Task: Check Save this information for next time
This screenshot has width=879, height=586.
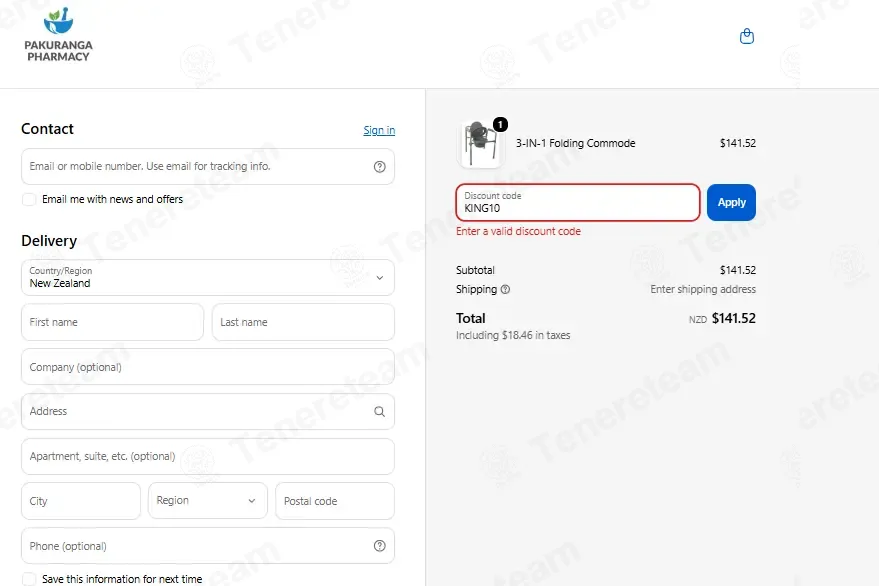Action: click(x=29, y=579)
